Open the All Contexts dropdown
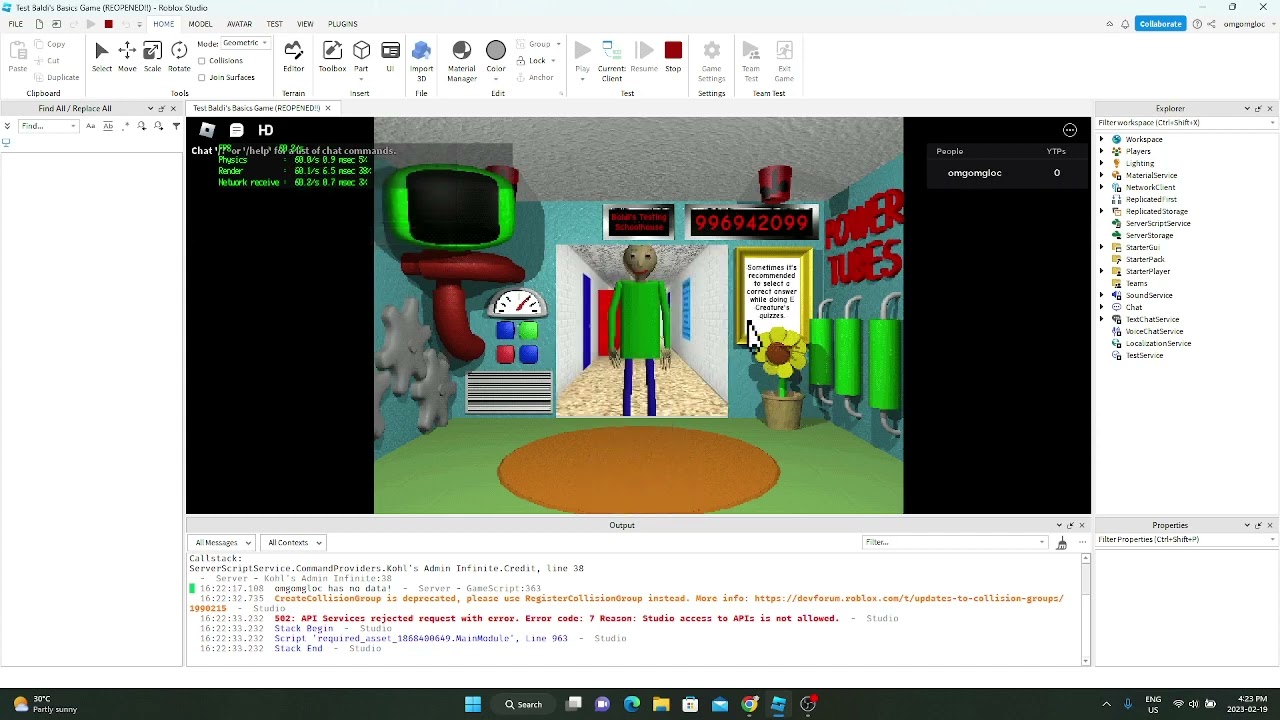The height and width of the screenshot is (720, 1280). pyautogui.click(x=294, y=543)
